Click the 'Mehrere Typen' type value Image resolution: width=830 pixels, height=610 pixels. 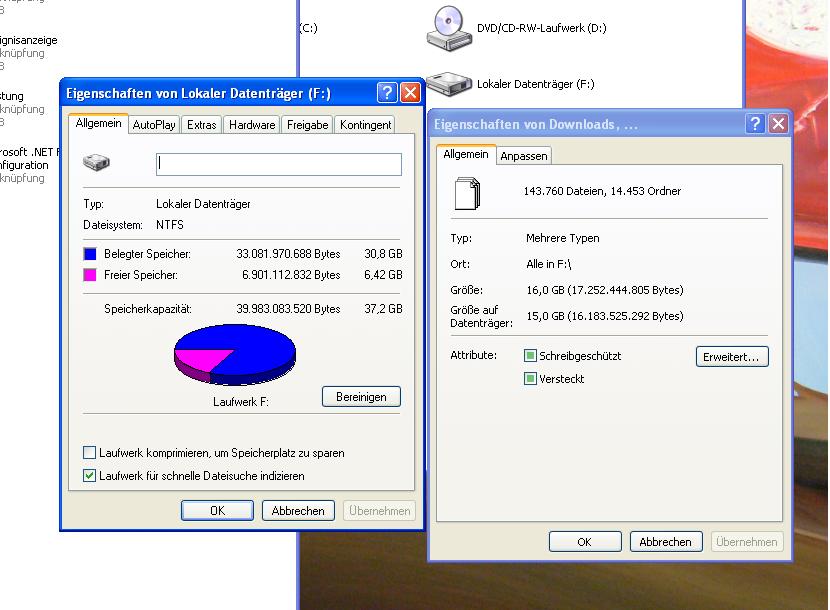[x=563, y=238]
